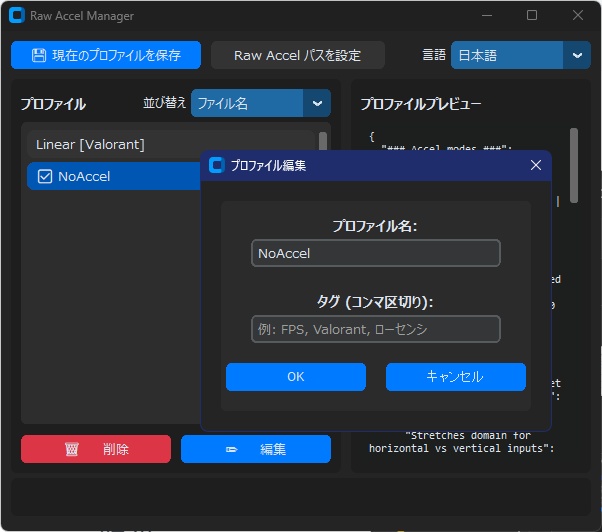Click the language dropdown chevron arrow

[577, 55]
